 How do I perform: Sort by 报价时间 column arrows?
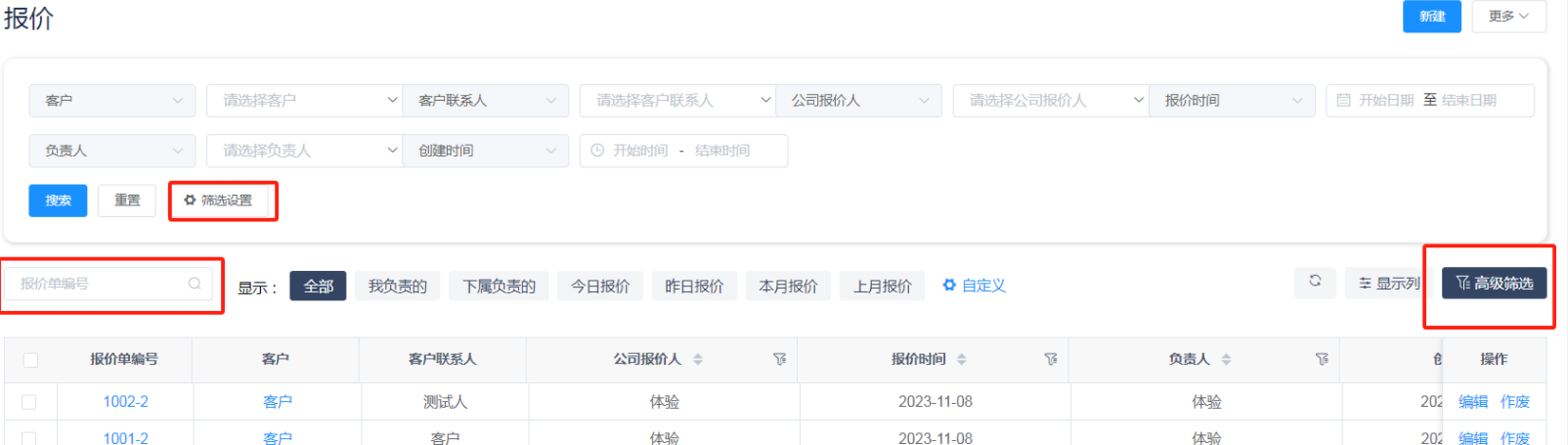coord(962,360)
